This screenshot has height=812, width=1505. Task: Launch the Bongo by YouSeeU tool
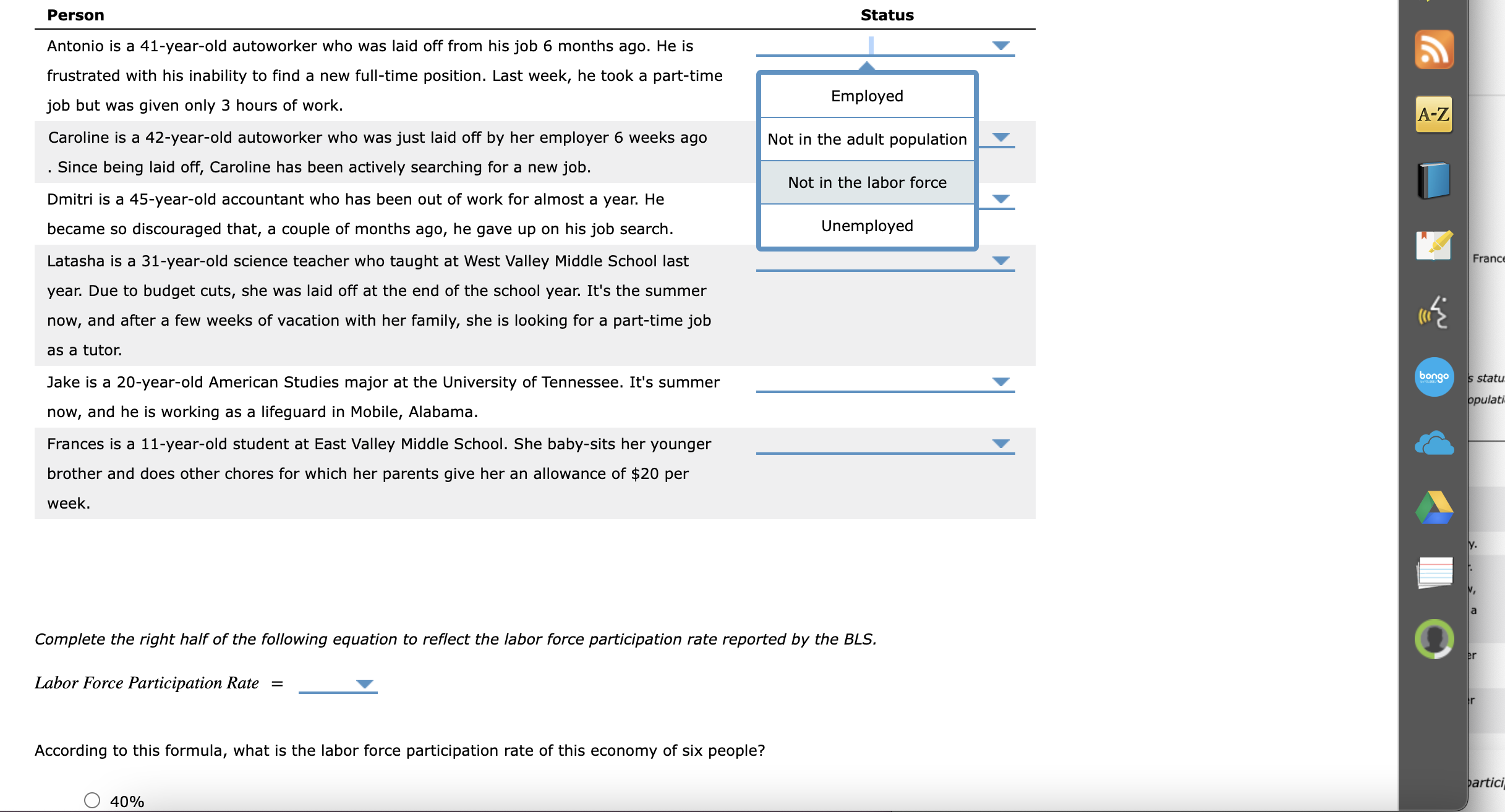[1435, 377]
